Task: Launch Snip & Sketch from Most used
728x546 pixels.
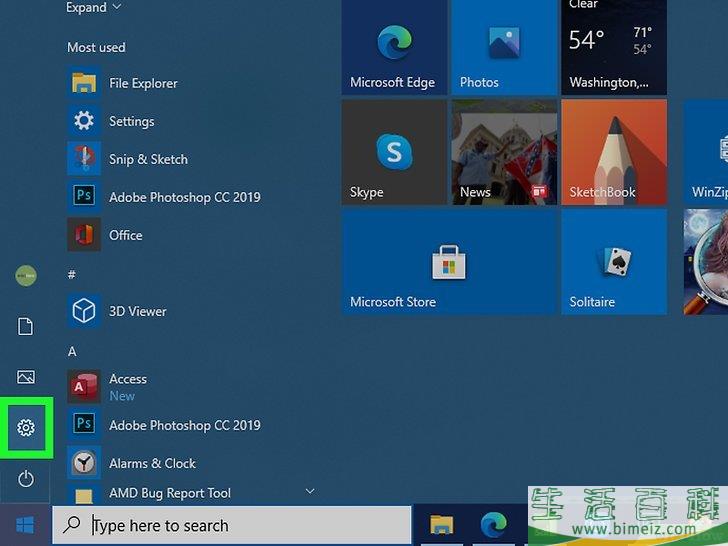Action: pos(147,159)
